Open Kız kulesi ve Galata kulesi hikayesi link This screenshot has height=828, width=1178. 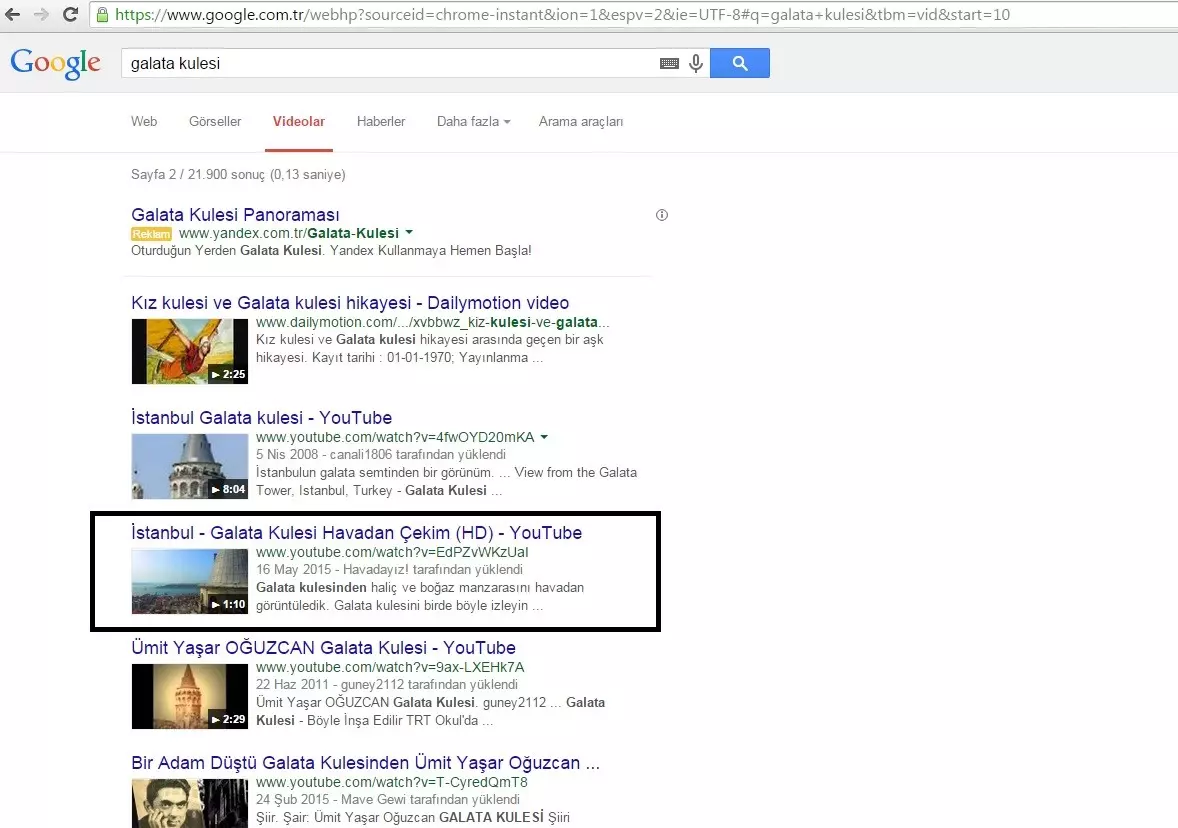(350, 303)
